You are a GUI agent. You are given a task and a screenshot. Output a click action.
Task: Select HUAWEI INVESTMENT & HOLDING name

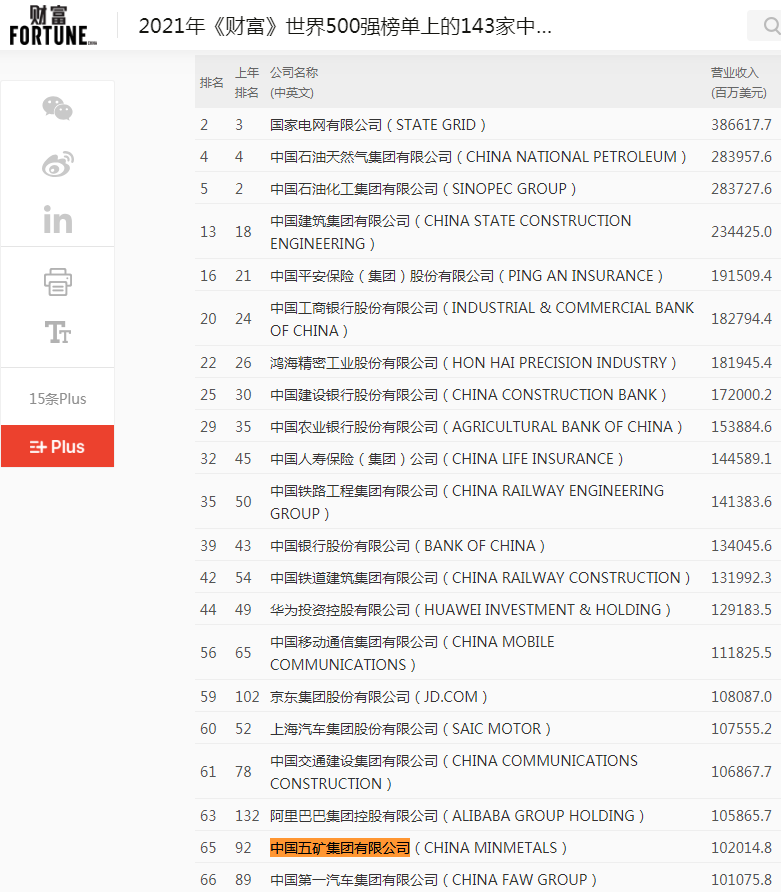470,609
